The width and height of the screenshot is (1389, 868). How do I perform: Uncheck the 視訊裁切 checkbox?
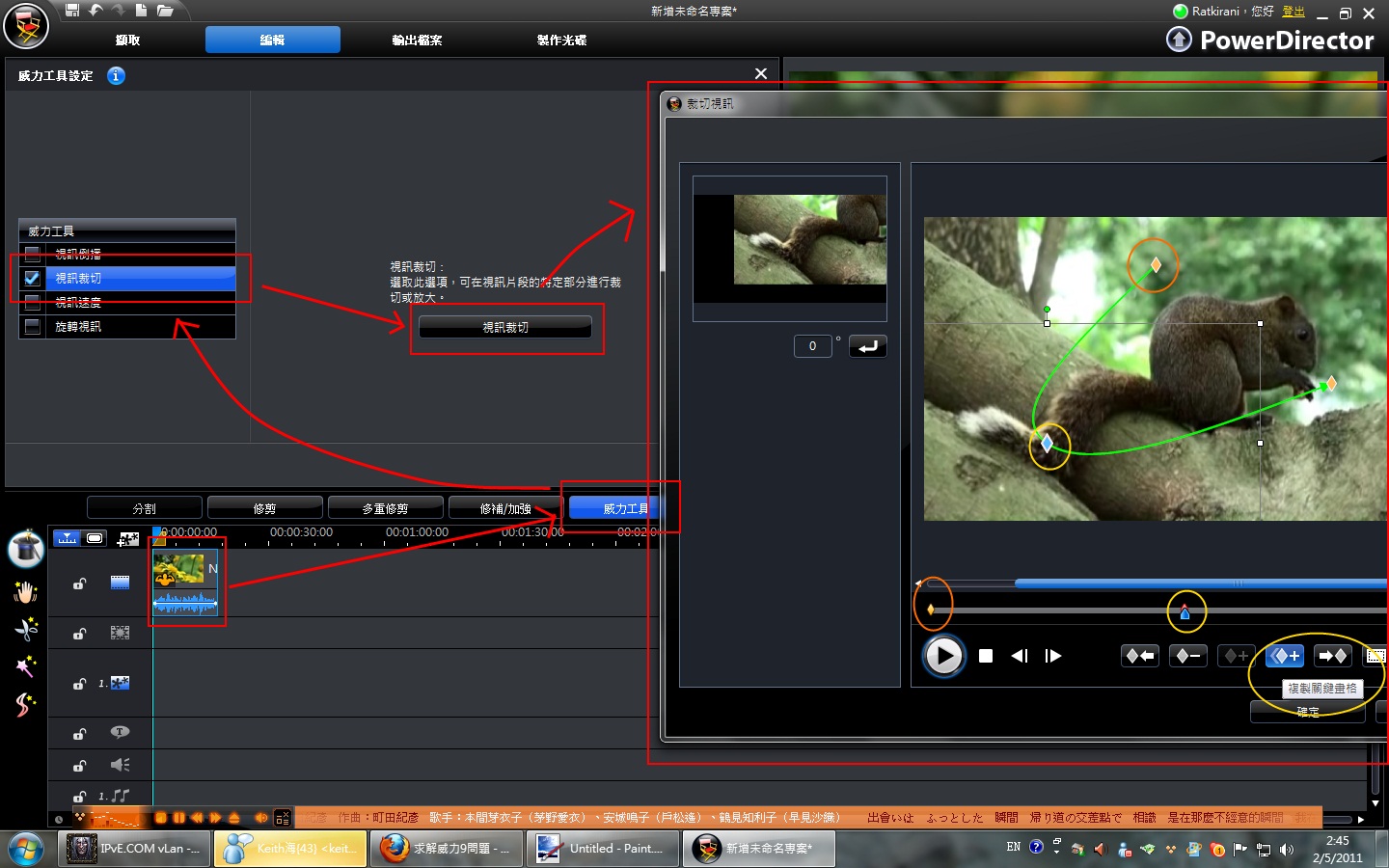[33, 278]
